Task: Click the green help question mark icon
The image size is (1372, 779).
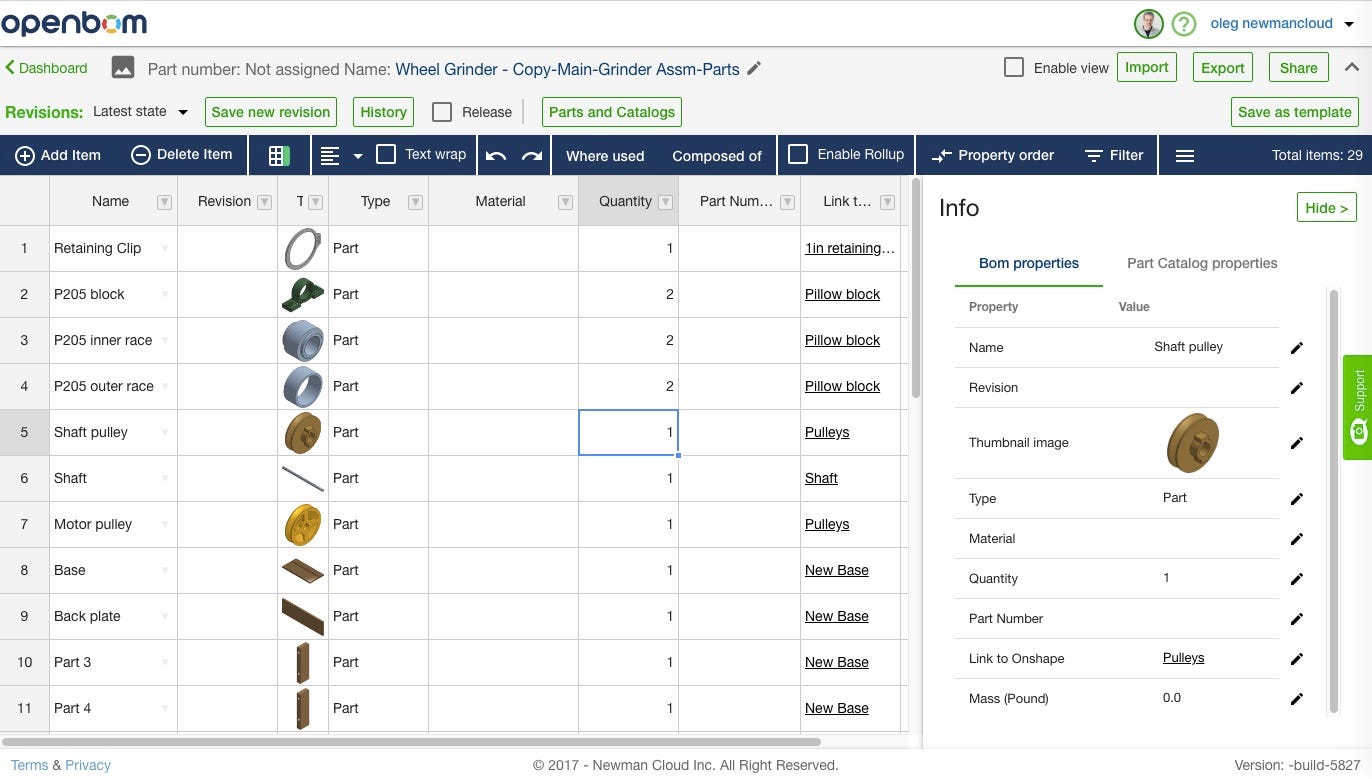Action: click(x=1184, y=24)
